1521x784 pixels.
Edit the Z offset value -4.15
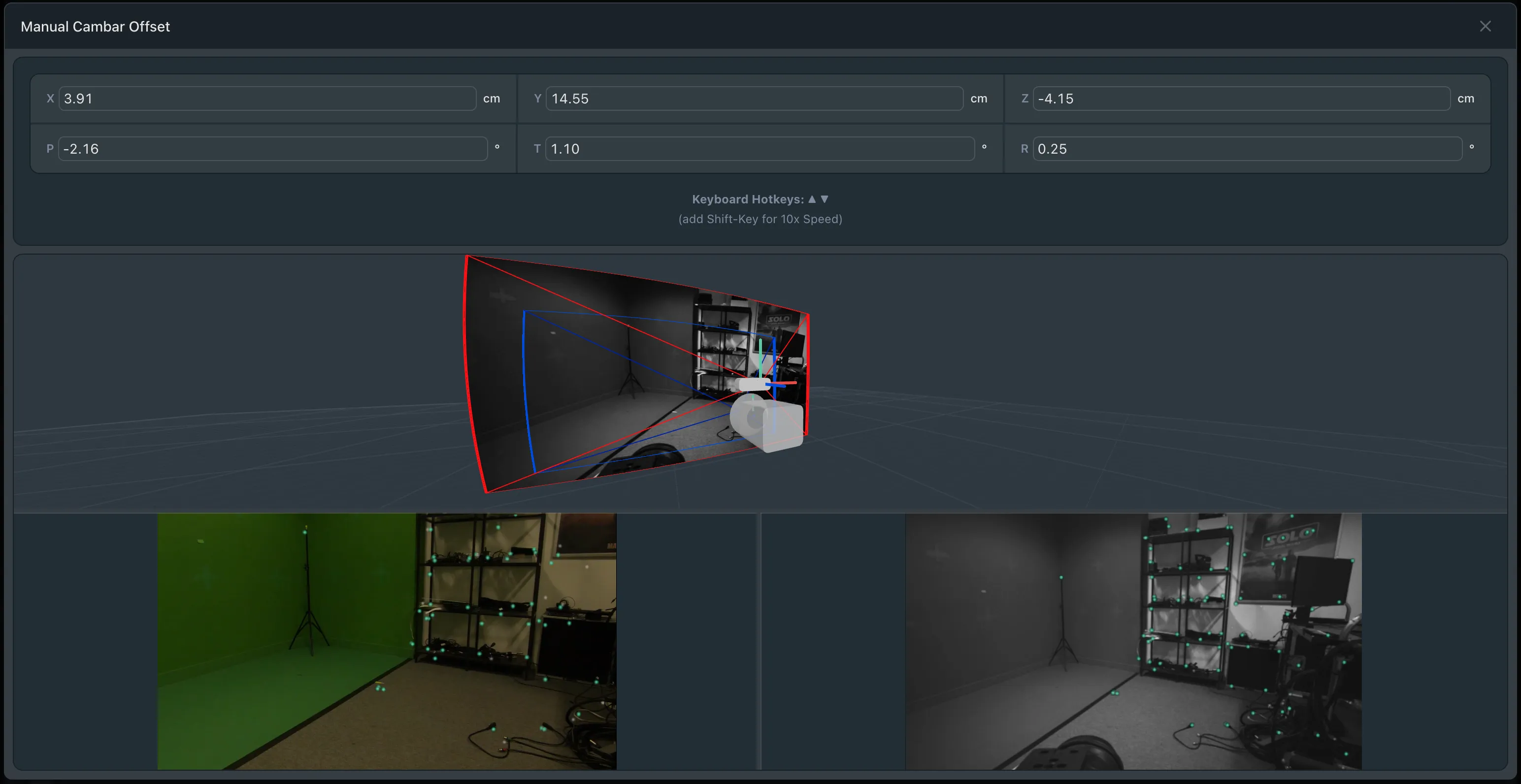click(1242, 98)
